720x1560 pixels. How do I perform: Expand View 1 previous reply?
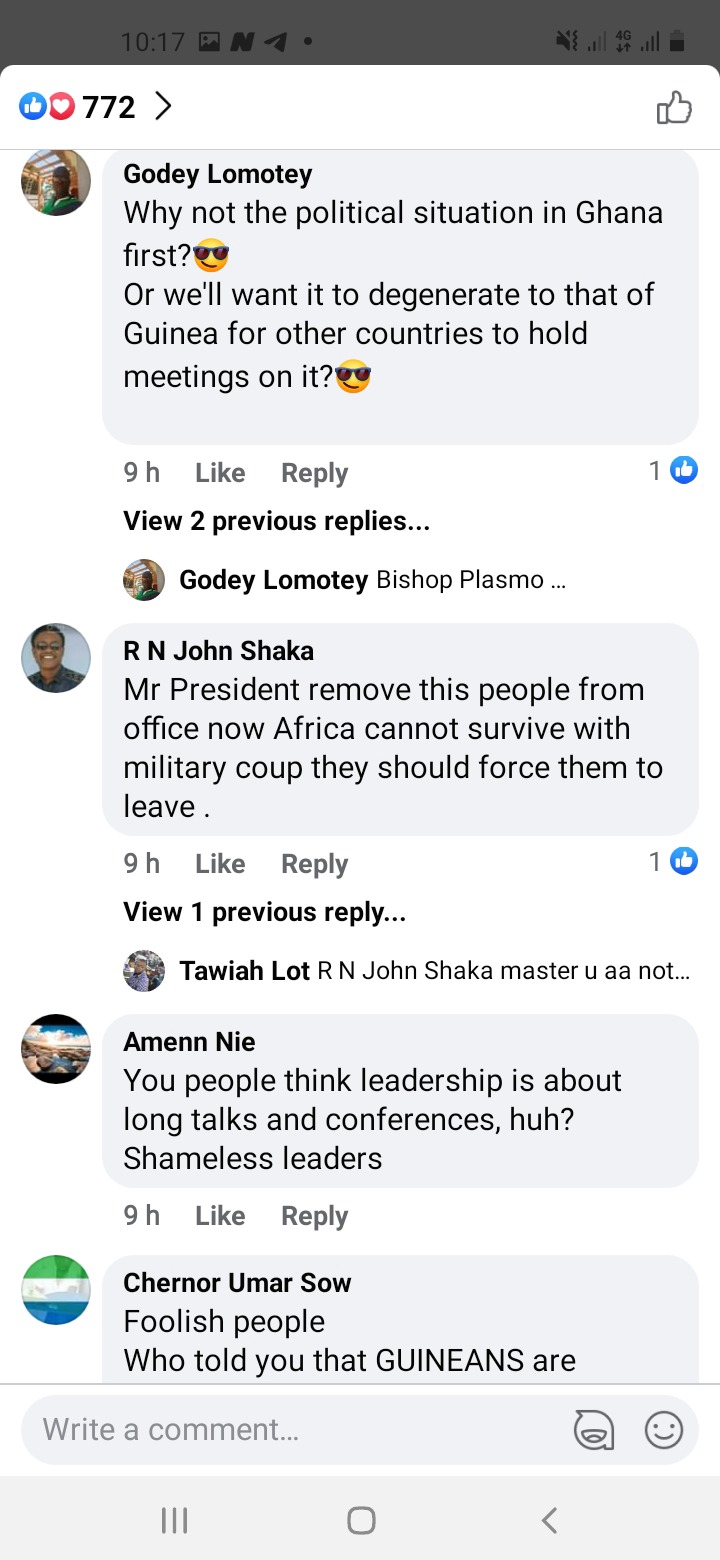pos(264,912)
